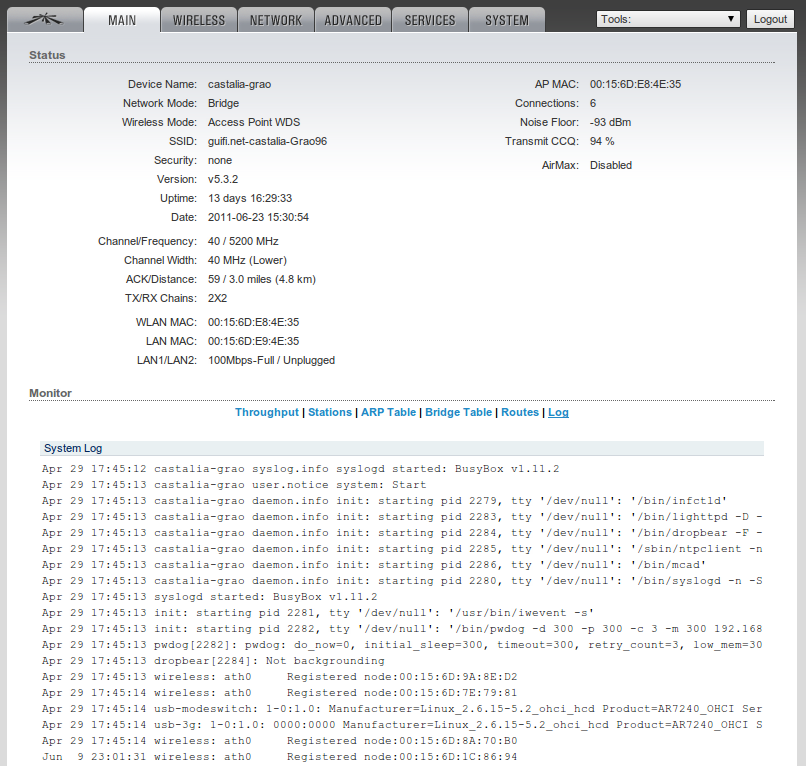
Task: Go to the NETWORK tab
Action: click(x=276, y=20)
